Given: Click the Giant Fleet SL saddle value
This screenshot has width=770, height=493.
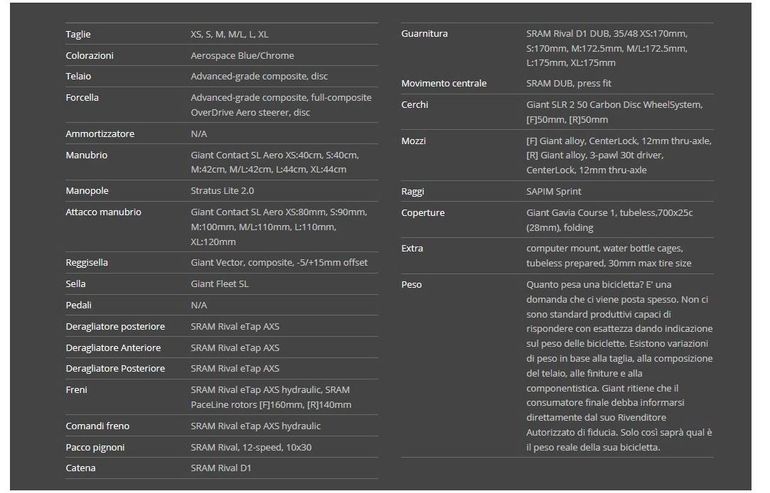Looking at the screenshot, I should 219,284.
